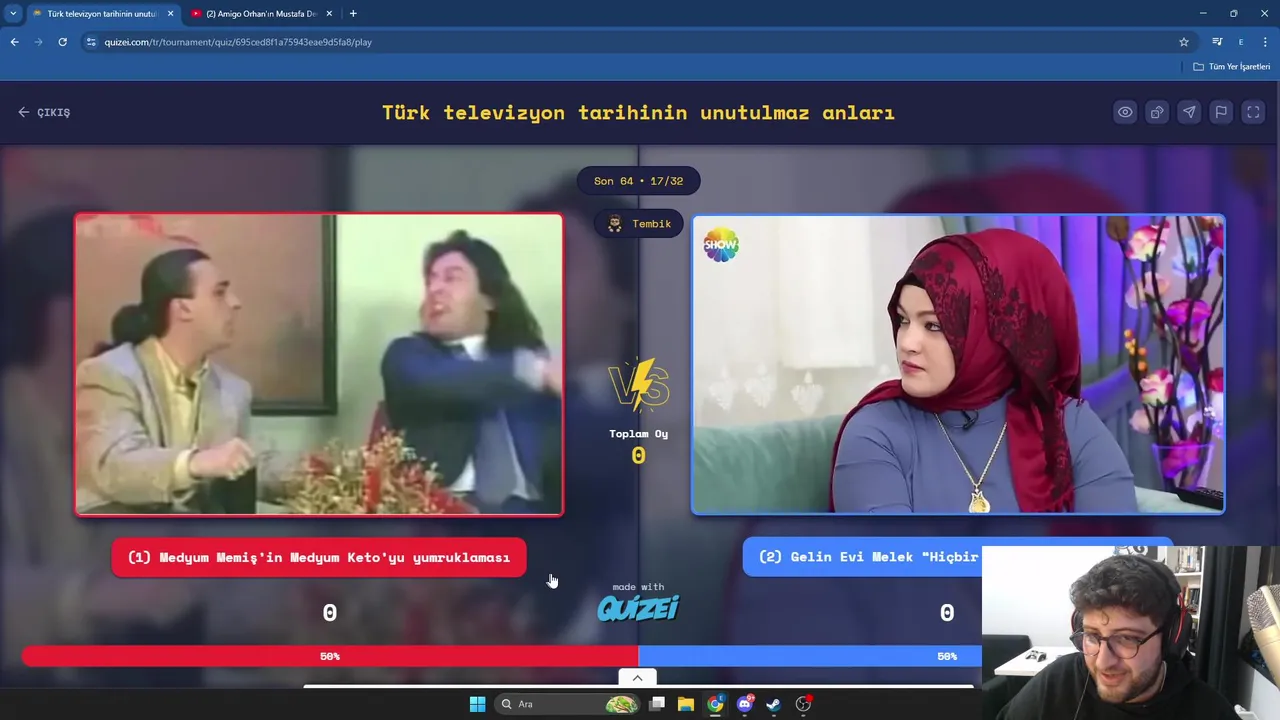Open the tab search dropdown arrow
Image resolution: width=1280 pixels, height=720 pixels.
[13, 14]
